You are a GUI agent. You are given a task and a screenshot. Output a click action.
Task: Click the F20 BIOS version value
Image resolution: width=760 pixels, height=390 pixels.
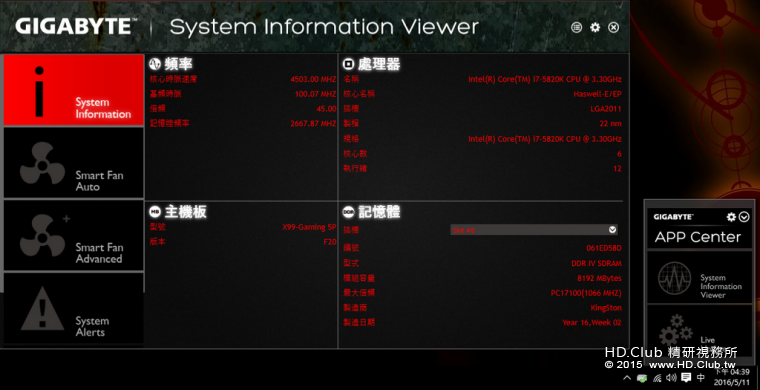coord(330,242)
